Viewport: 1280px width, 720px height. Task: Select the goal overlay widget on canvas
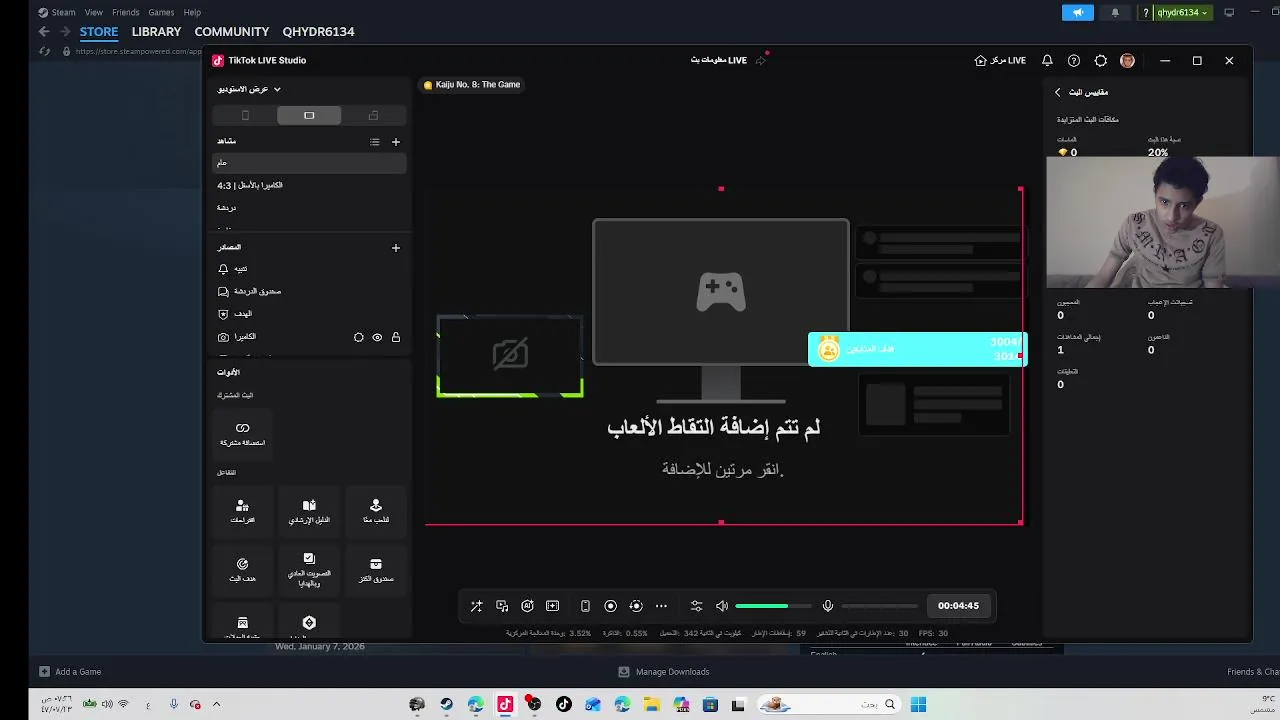tap(917, 349)
